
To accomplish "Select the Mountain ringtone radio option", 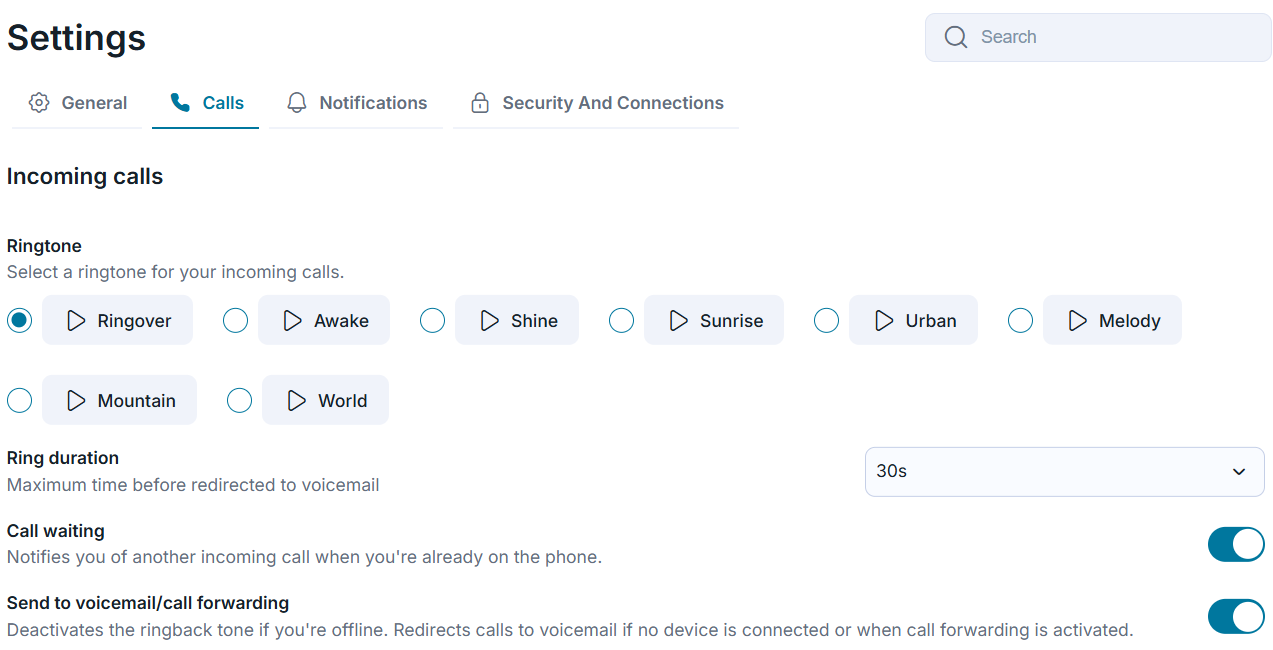I will tap(19, 400).
